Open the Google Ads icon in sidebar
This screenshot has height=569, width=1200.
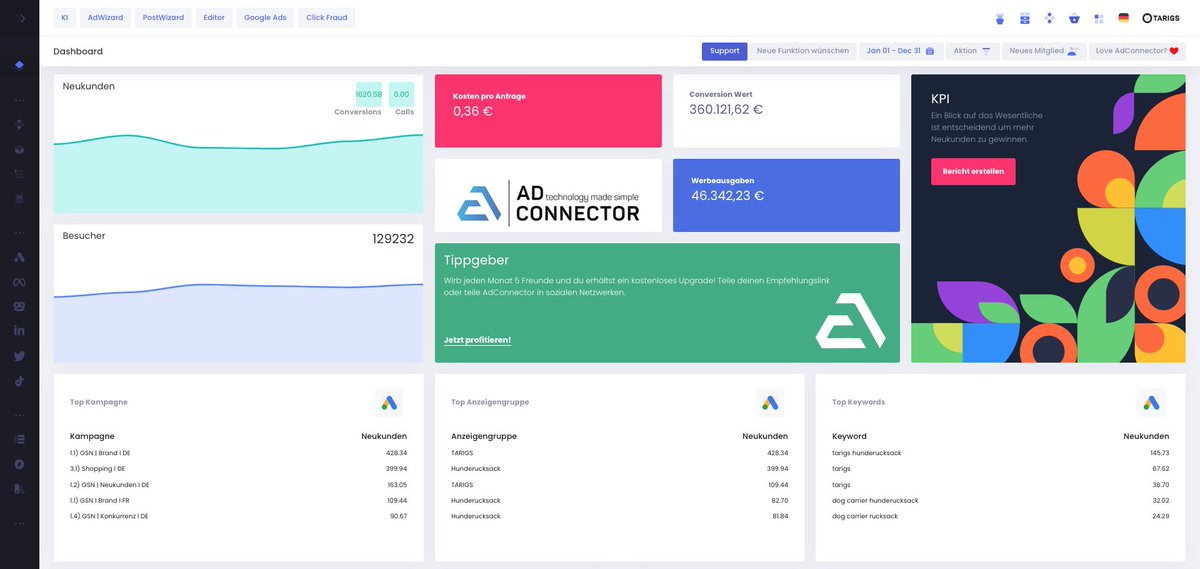click(19, 258)
